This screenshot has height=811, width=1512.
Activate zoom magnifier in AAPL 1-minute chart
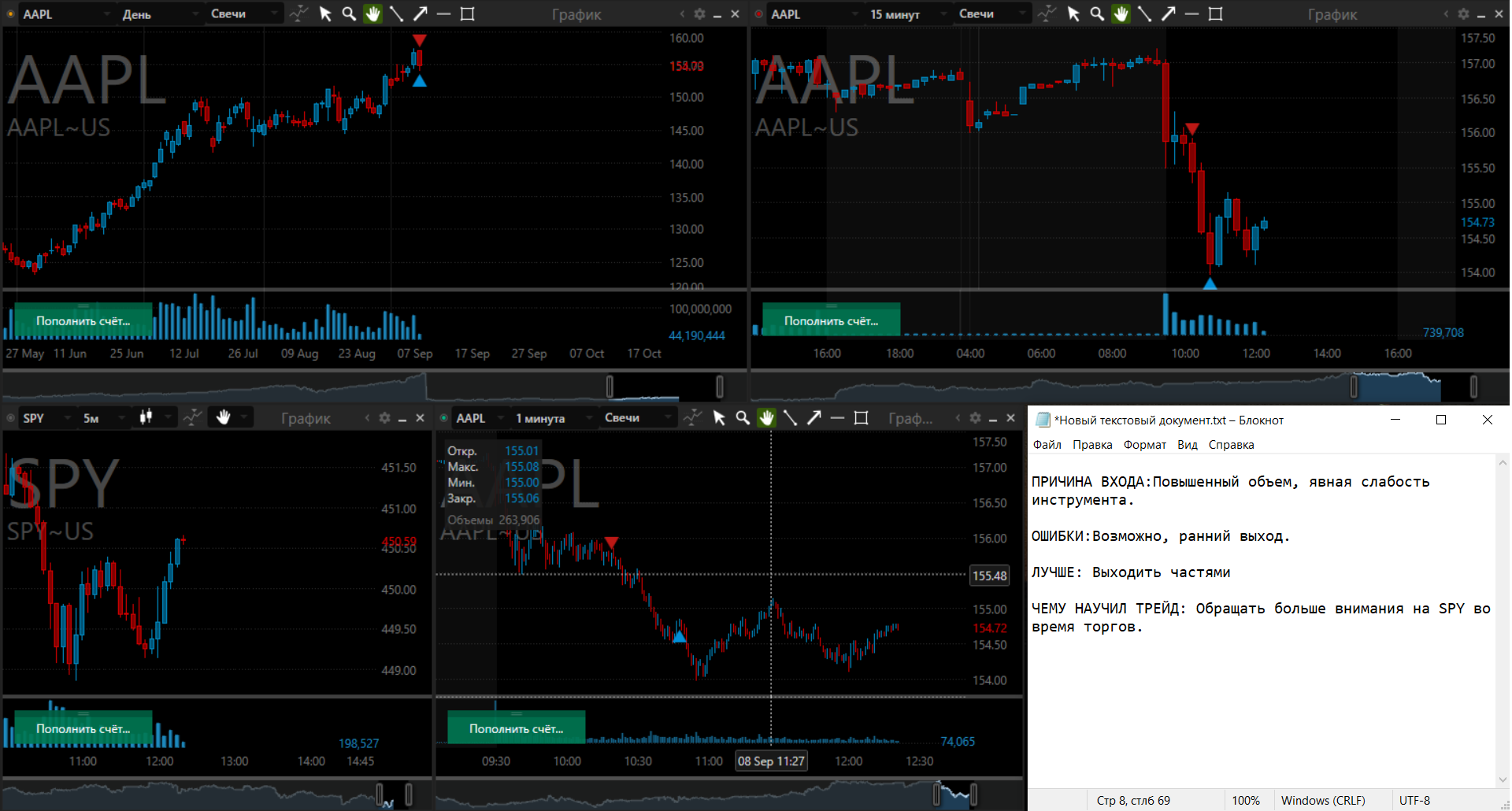tap(743, 418)
